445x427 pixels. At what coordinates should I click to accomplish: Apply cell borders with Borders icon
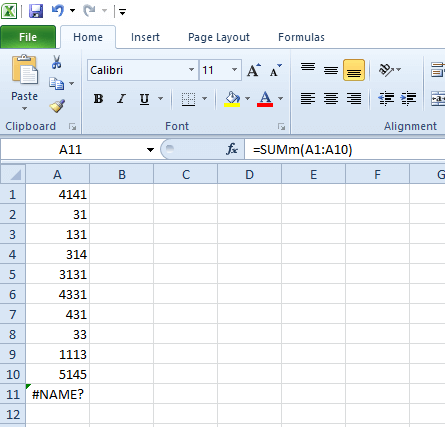(x=188, y=99)
